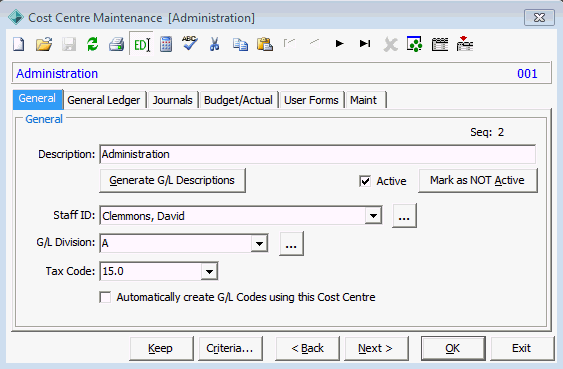Enable Automatically create G/L Codes checkbox
Screen dimensions: 563x369
tap(105, 297)
